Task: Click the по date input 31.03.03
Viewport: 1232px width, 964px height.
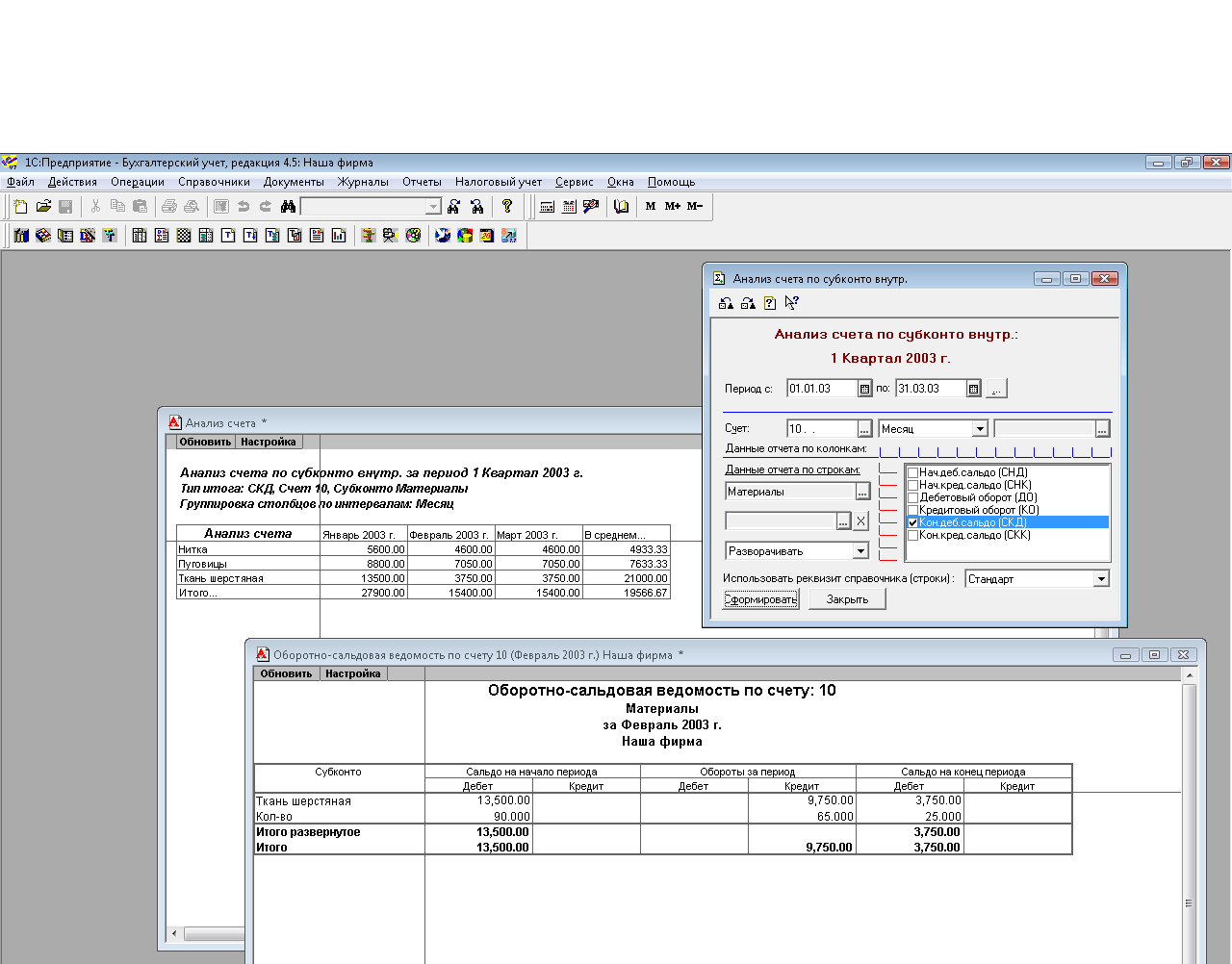Action: 931,389
